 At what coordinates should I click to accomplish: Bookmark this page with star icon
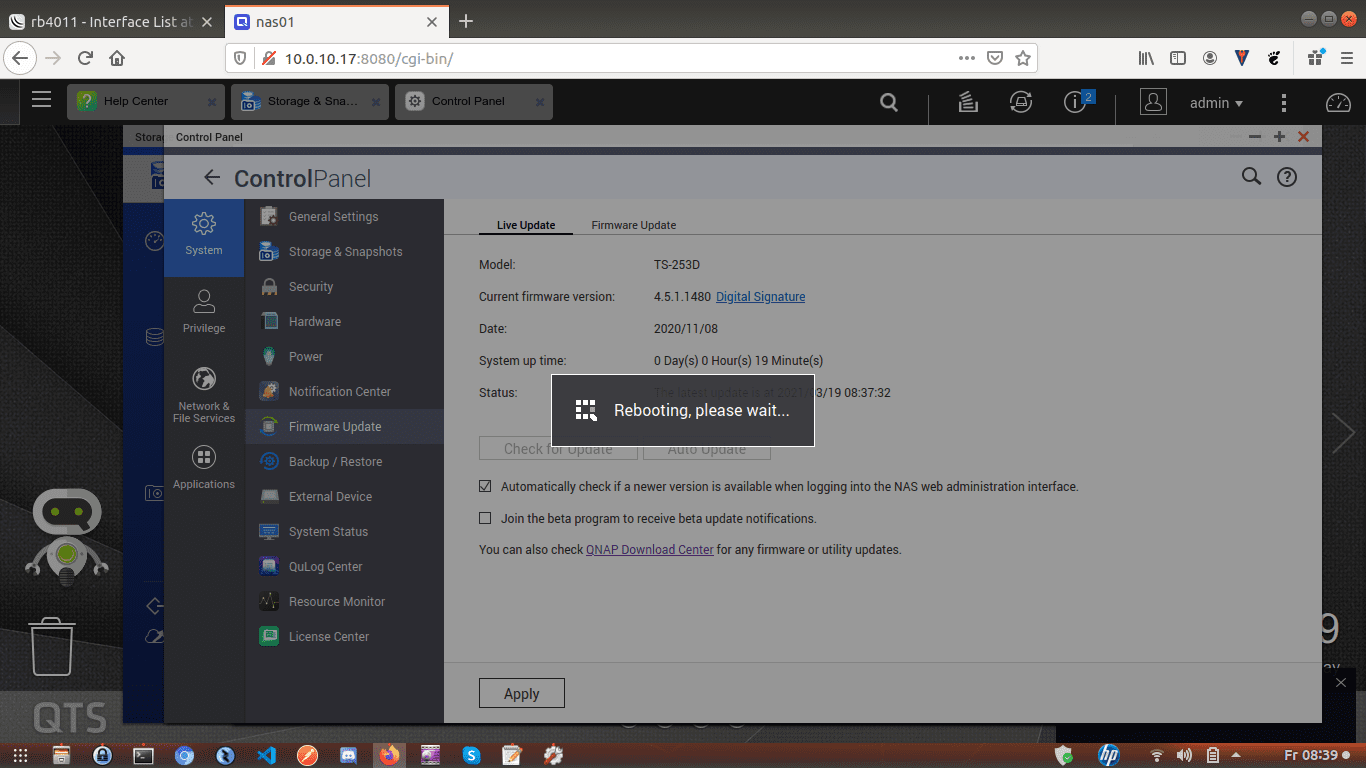[x=1022, y=58]
